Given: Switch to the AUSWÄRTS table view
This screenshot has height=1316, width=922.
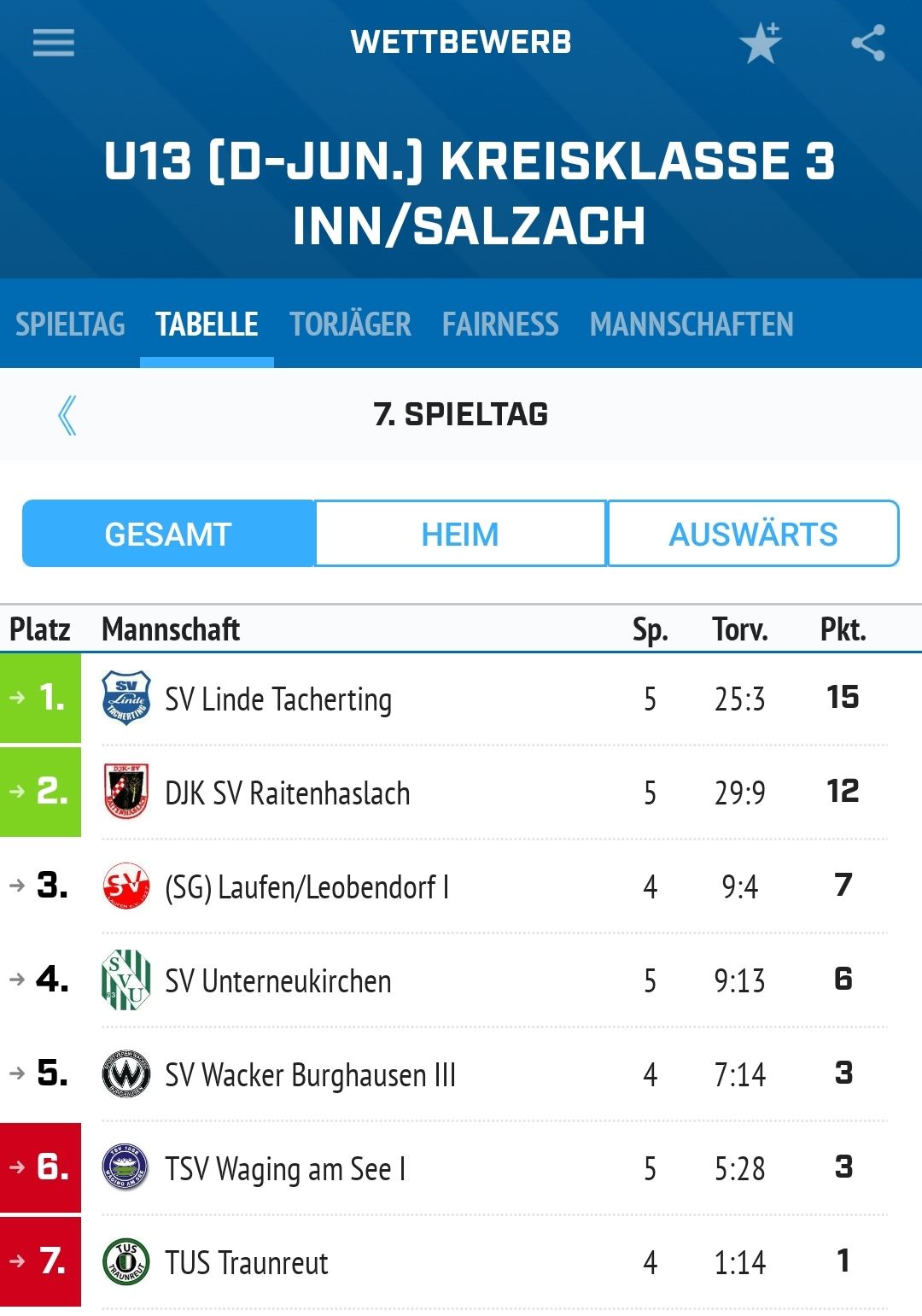Looking at the screenshot, I should (753, 534).
